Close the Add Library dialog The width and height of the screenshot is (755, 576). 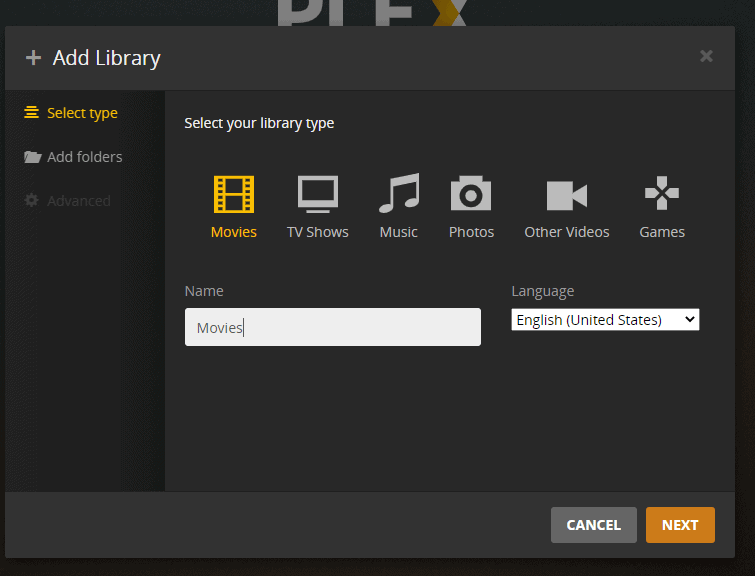(x=706, y=56)
